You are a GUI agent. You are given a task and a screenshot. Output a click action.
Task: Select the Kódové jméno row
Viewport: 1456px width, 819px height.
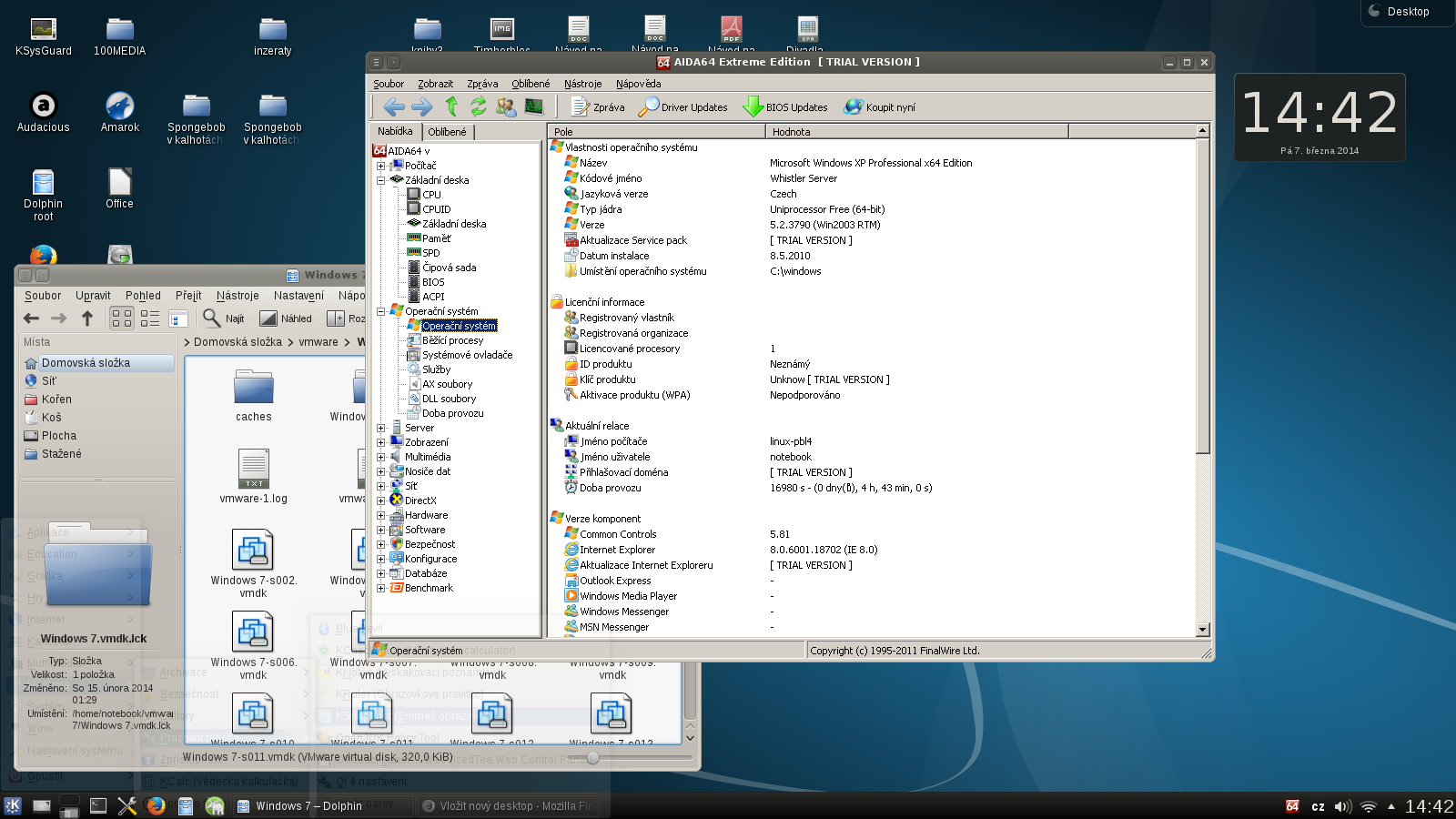(611, 178)
